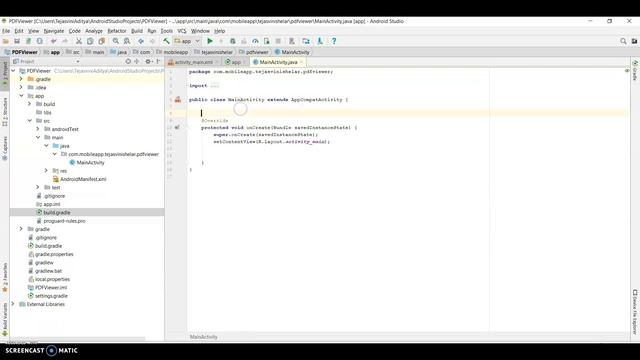Click the PDFViewer breadcrumb
The height and width of the screenshot is (360, 640).
[x=21, y=52]
